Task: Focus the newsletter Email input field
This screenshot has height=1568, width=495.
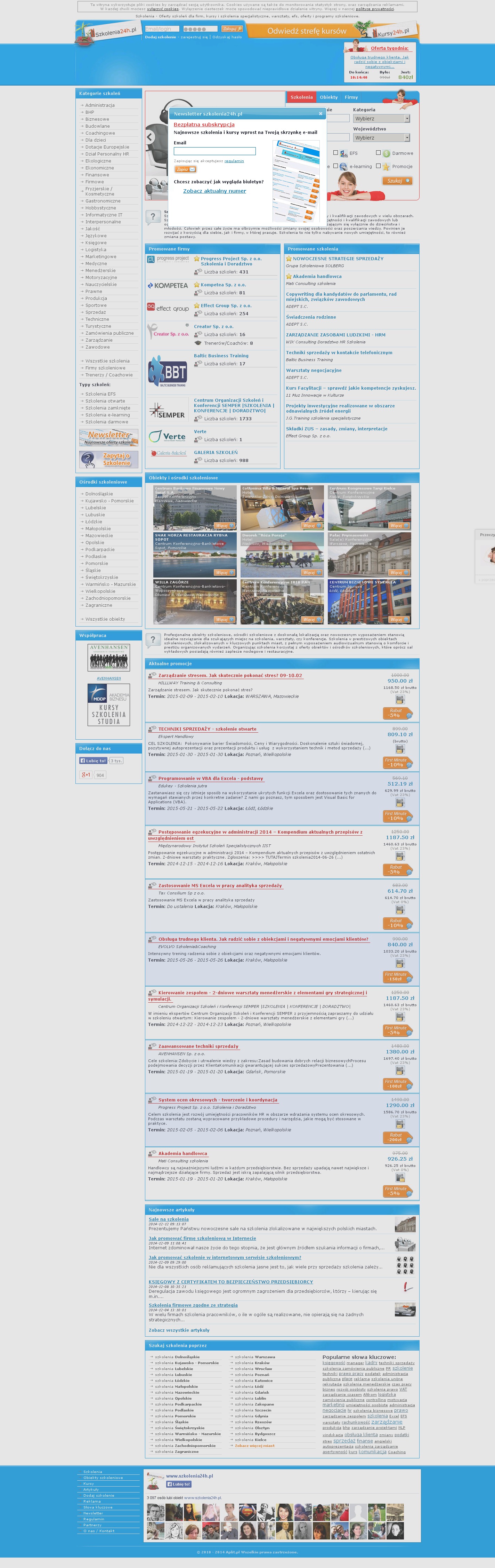Action: pyautogui.click(x=215, y=151)
